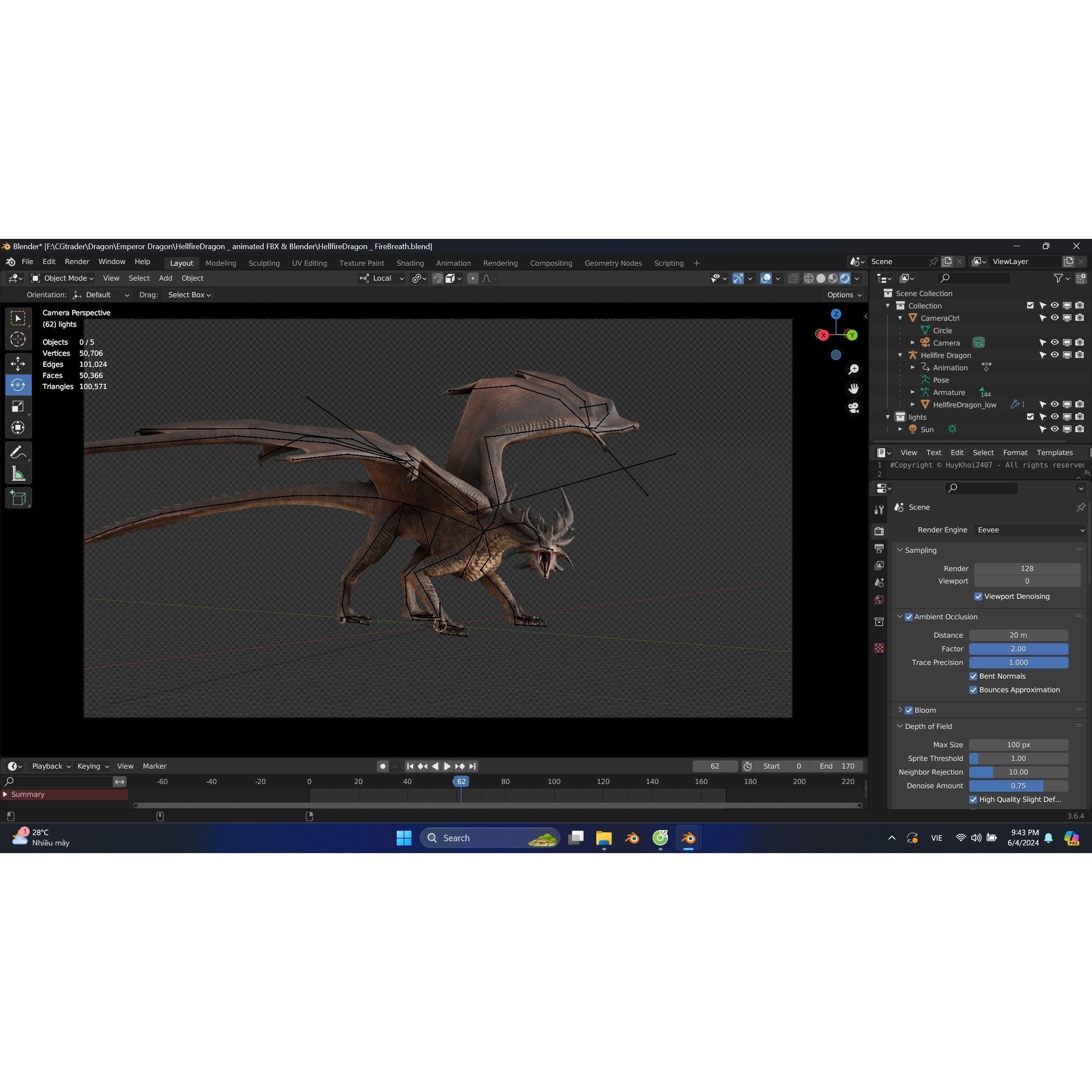
Task: Select the Move tool in viewport toolbar
Action: coord(18,364)
